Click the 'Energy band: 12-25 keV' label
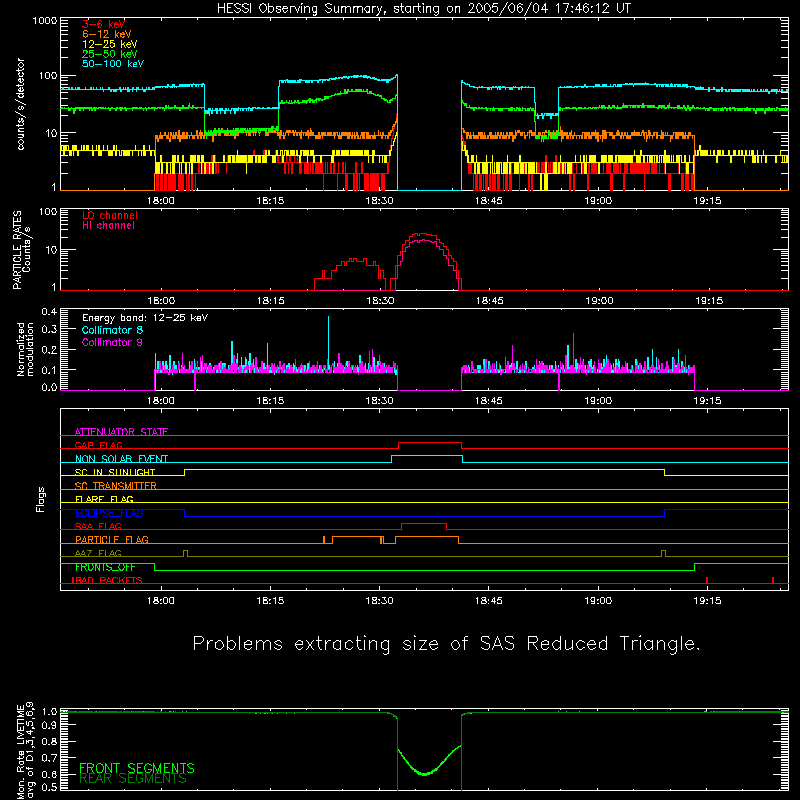 pyautogui.click(x=145, y=318)
